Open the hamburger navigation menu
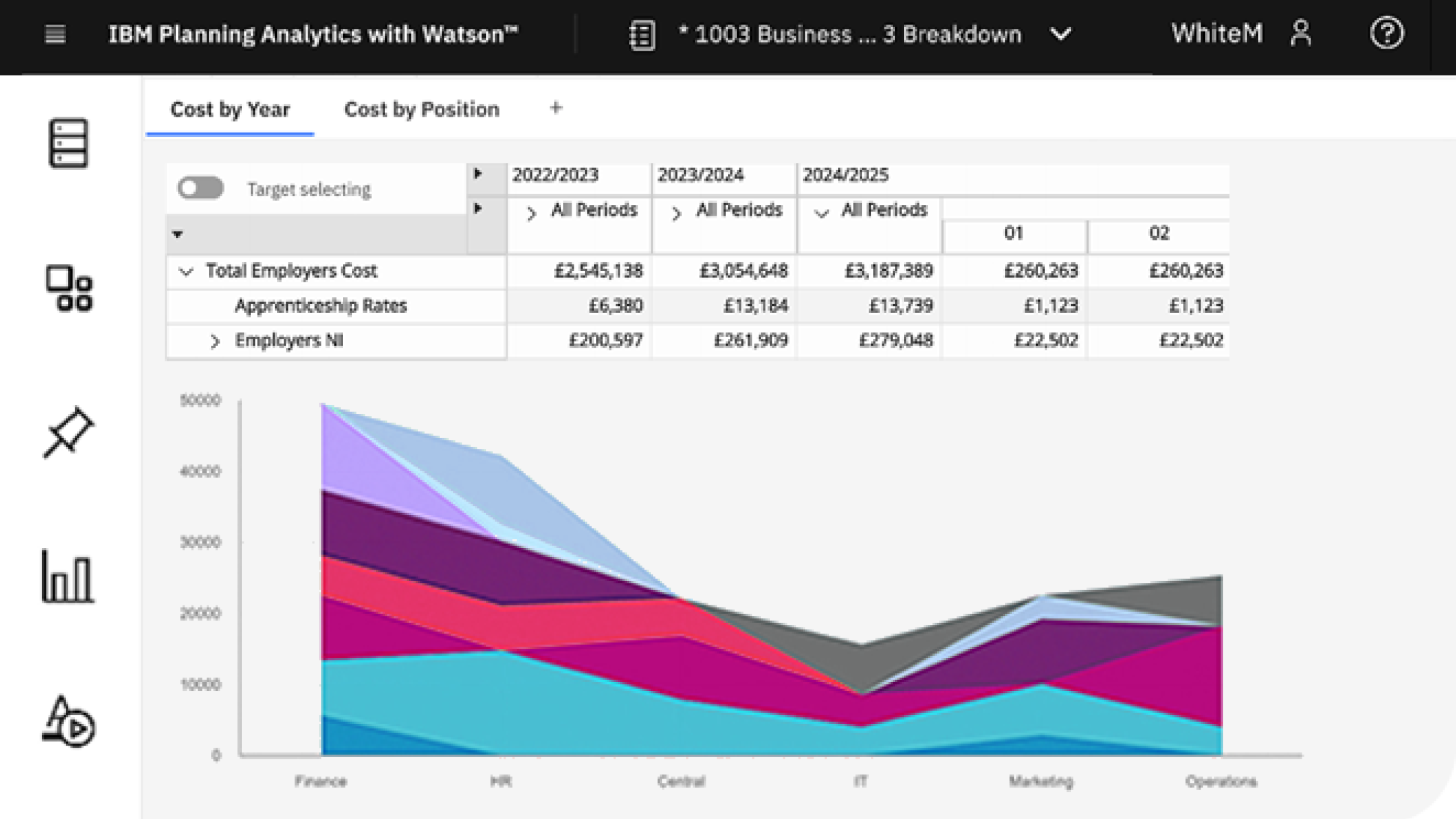 pyautogui.click(x=55, y=33)
